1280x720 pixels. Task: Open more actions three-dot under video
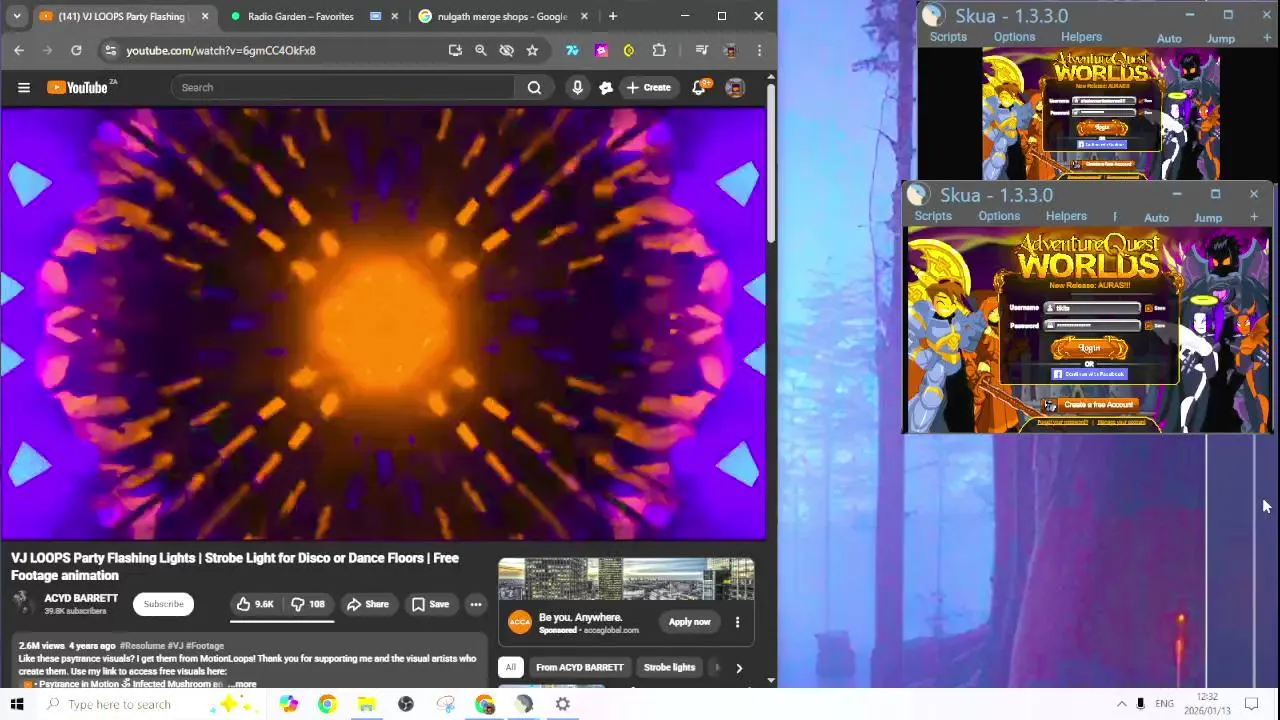tap(476, 604)
